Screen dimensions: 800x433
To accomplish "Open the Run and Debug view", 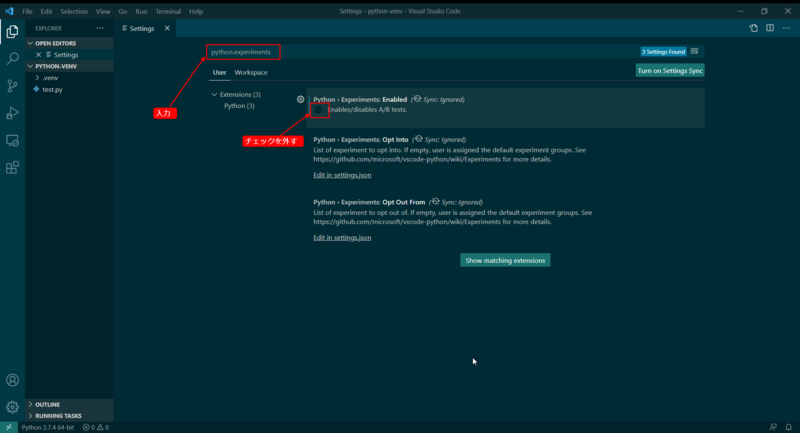I will click(12, 113).
